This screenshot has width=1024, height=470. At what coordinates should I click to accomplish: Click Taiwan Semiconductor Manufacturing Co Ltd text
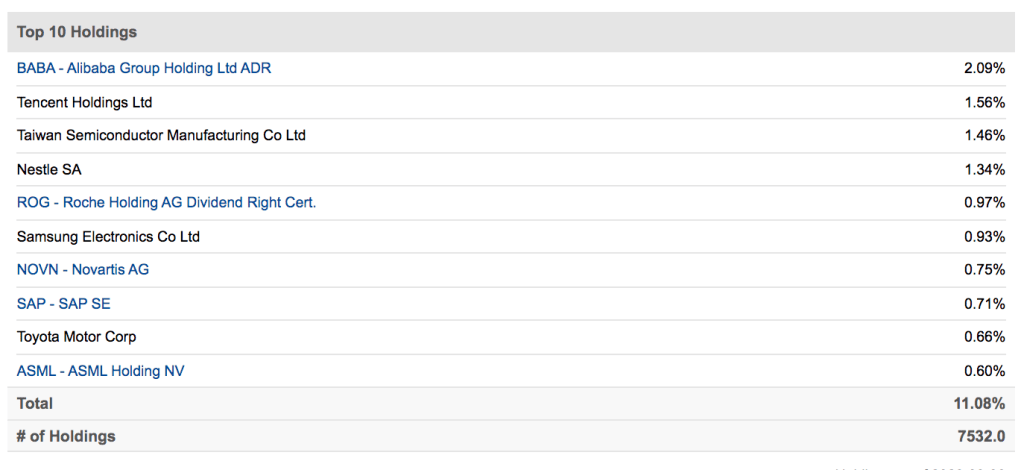pos(161,135)
